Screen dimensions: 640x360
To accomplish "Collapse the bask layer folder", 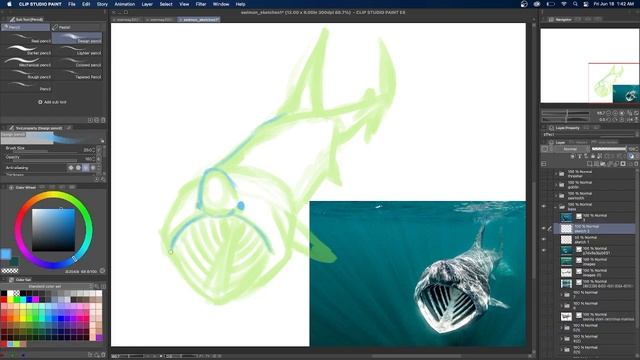I will click(x=556, y=207).
